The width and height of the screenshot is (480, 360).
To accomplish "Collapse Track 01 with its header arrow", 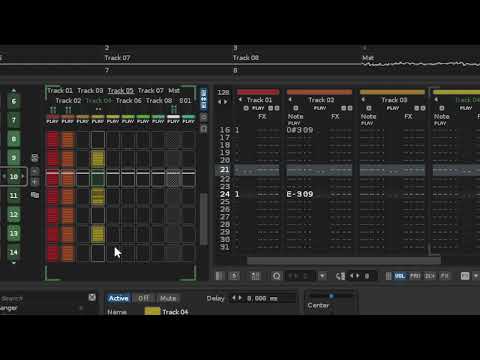I will tap(240, 100).
